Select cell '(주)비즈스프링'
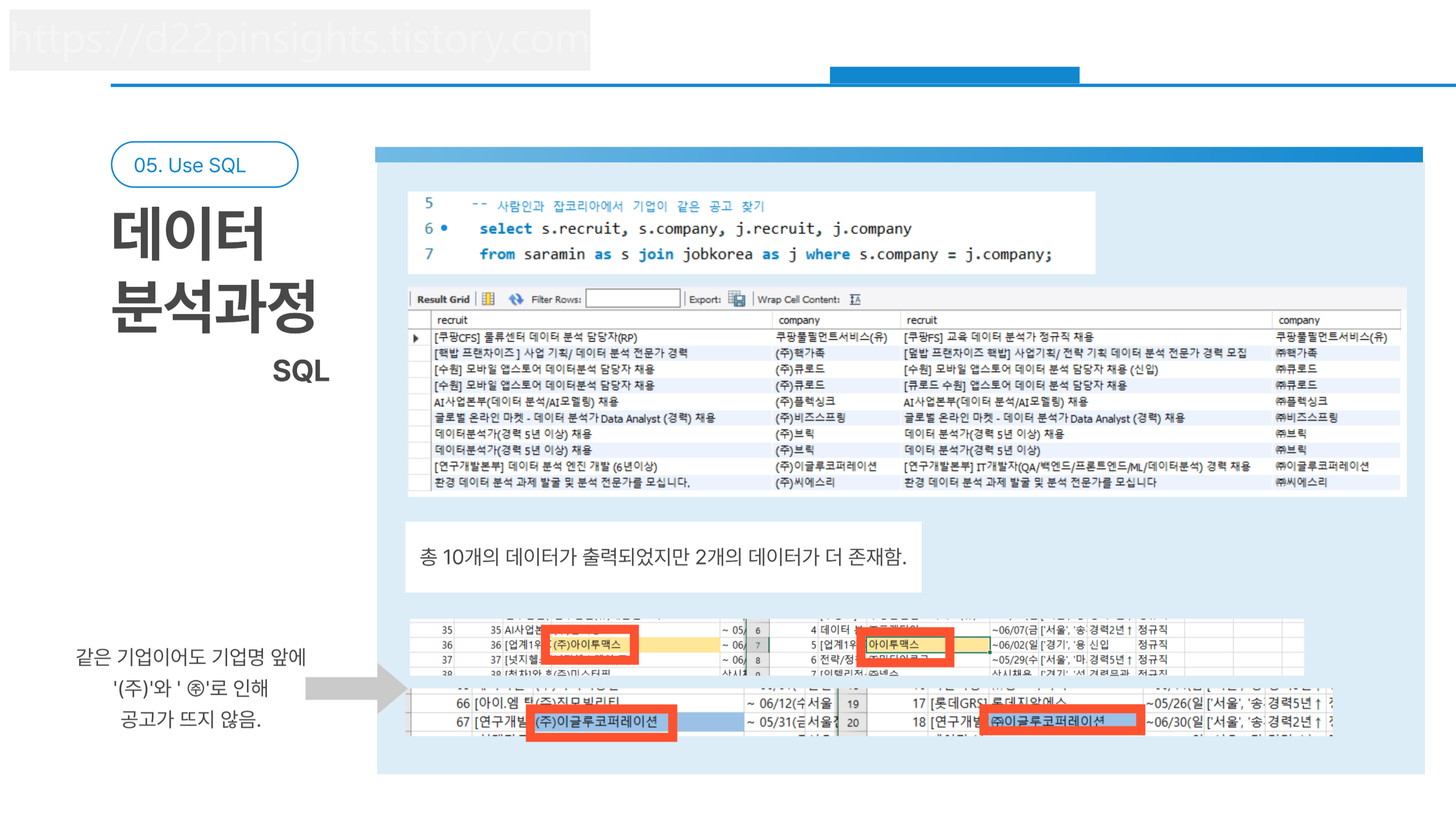Screen dimensions: 1456x819 tap(810, 418)
